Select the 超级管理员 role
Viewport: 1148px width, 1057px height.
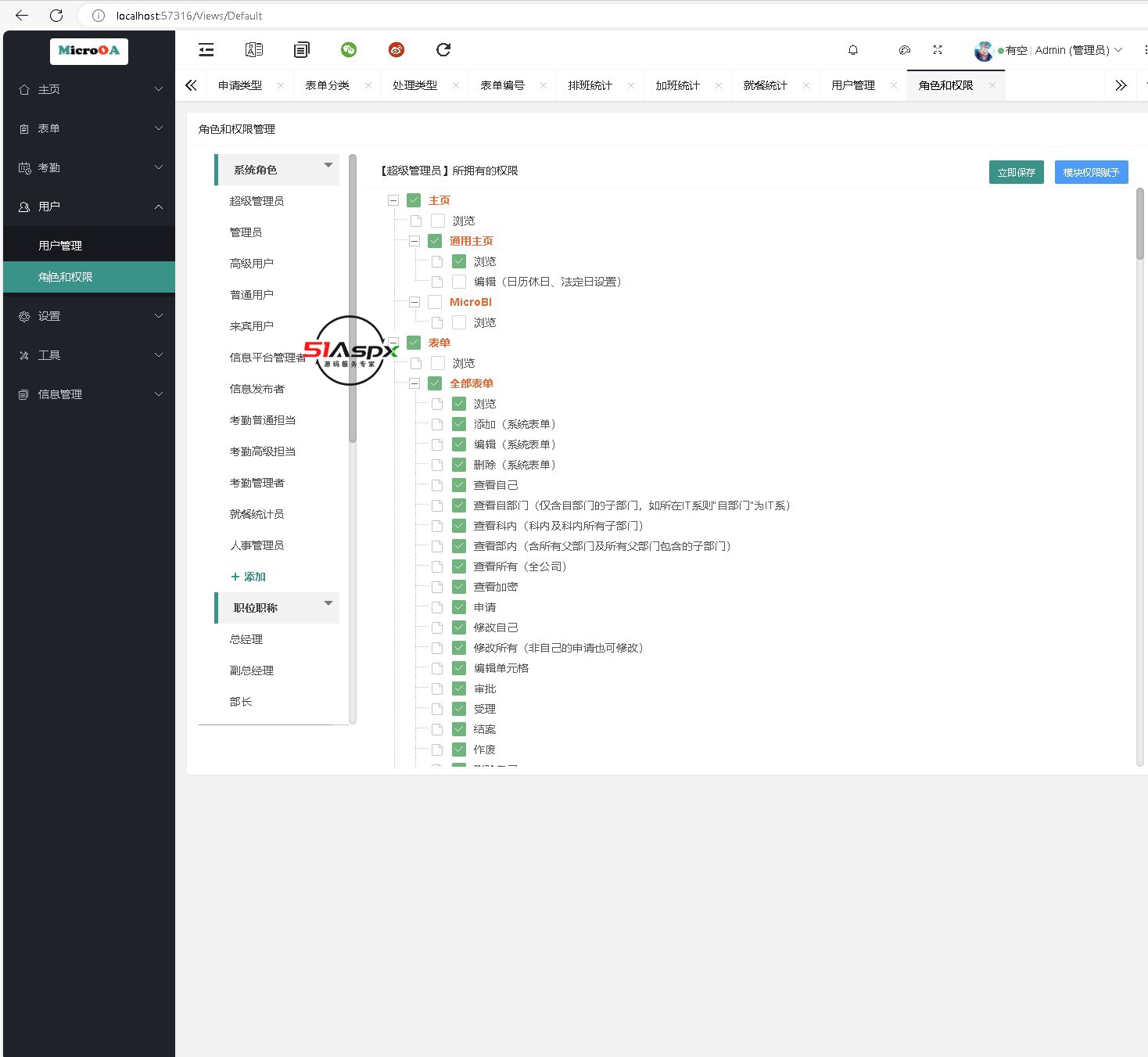pyautogui.click(x=257, y=201)
